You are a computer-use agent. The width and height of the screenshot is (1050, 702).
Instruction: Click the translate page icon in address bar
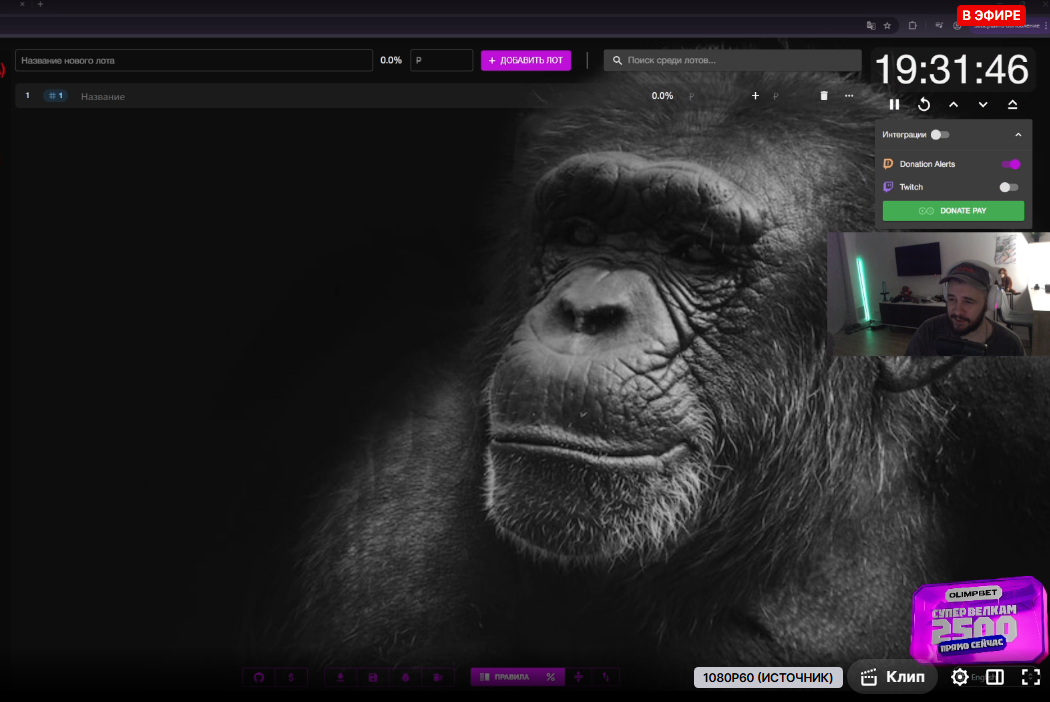(x=871, y=25)
